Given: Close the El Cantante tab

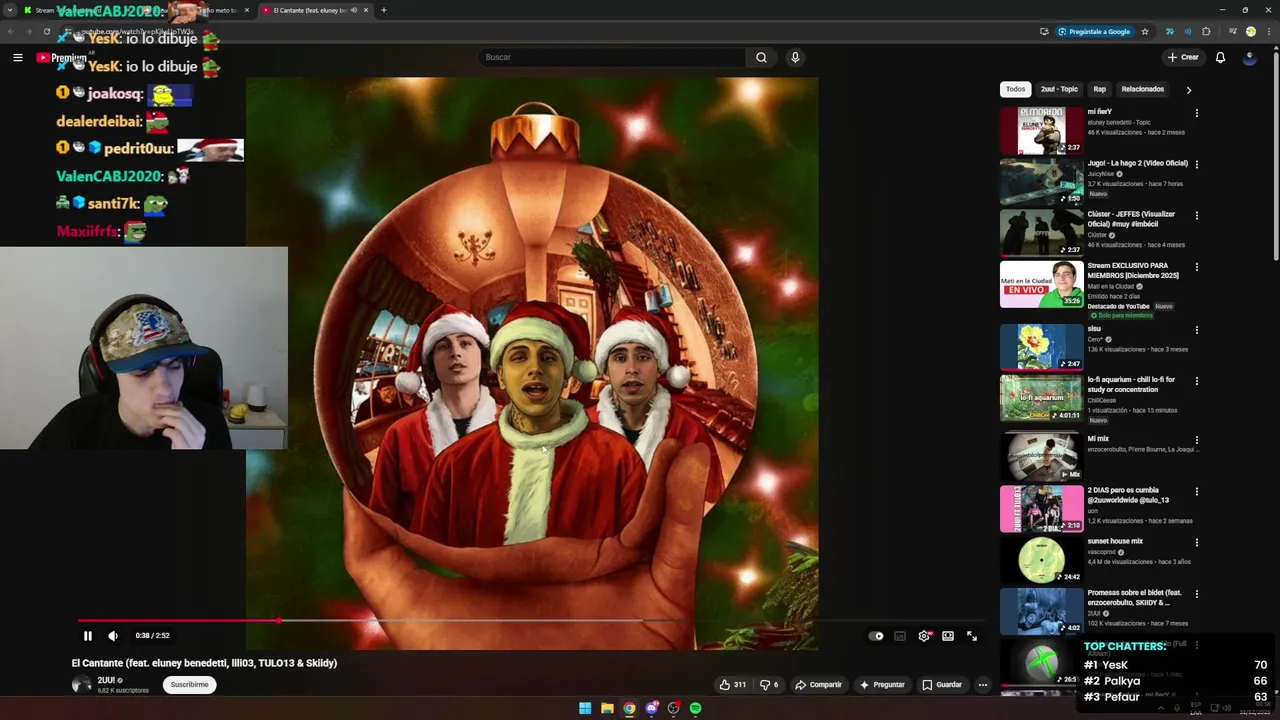Looking at the screenshot, I should click(366, 10).
